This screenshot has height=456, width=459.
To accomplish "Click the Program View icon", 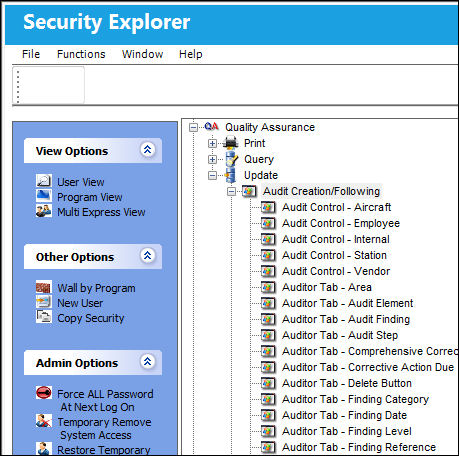I will 44,196.
